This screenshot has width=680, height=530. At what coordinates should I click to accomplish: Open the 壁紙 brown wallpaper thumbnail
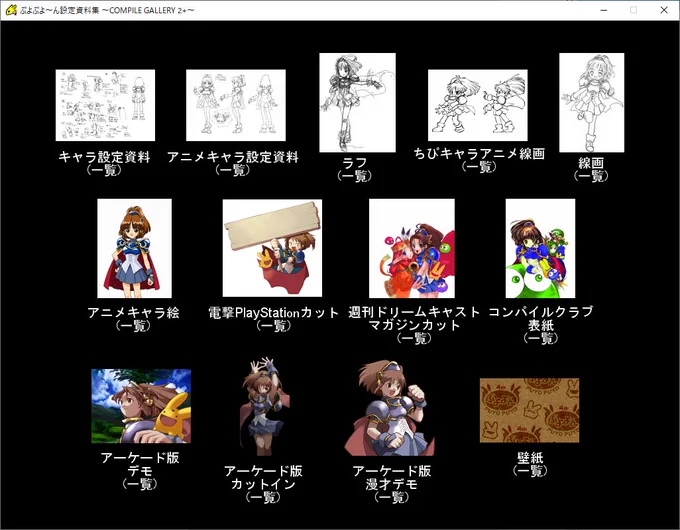point(530,410)
